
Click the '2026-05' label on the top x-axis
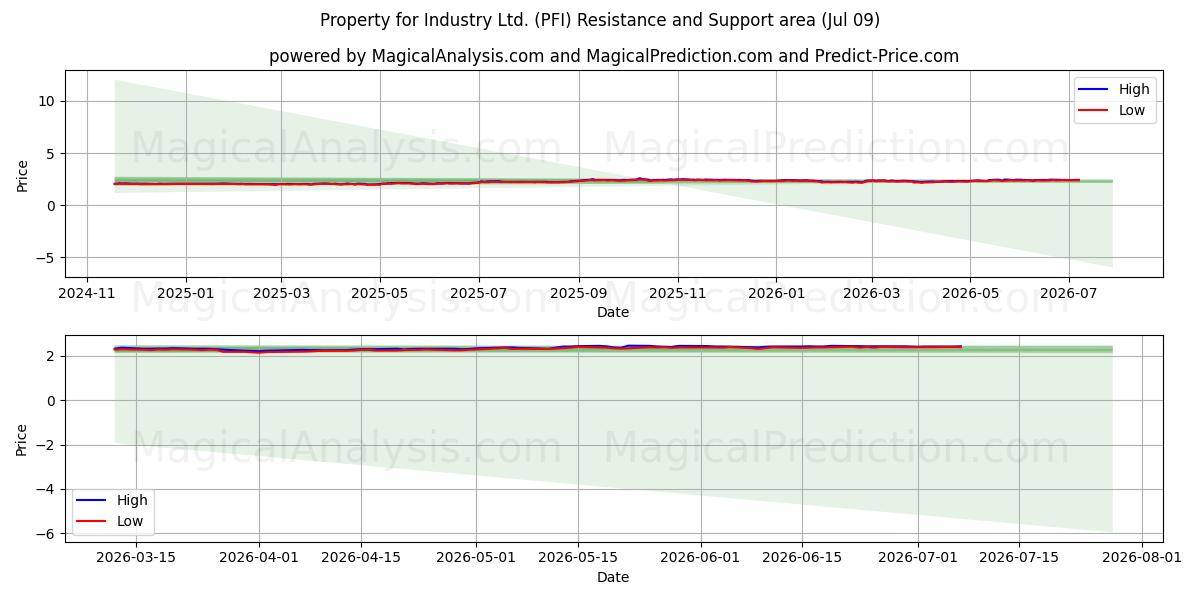[x=970, y=293]
